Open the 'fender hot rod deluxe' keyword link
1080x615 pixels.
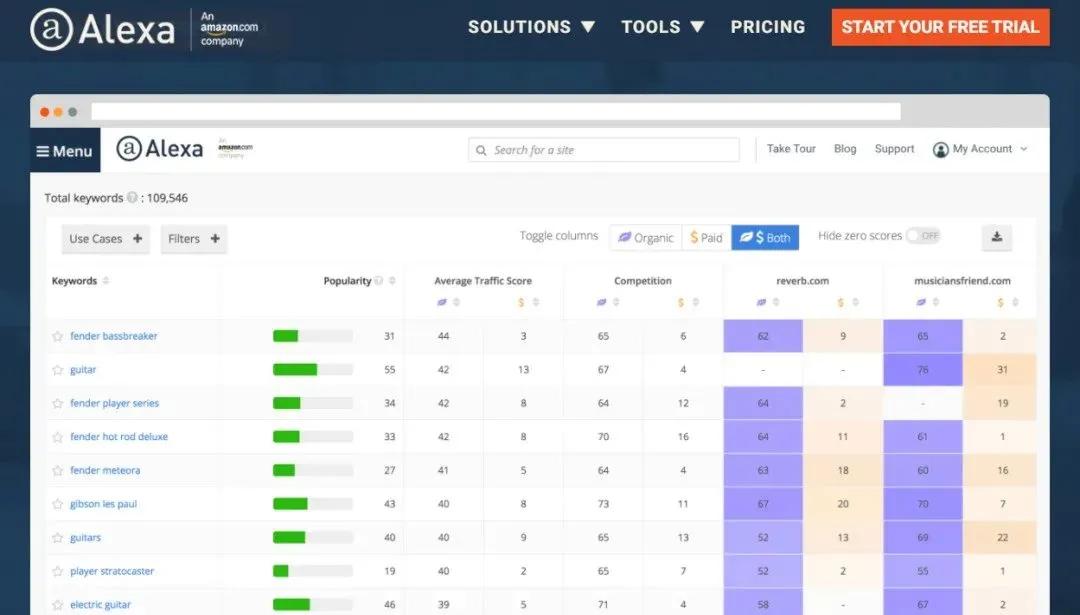click(119, 437)
